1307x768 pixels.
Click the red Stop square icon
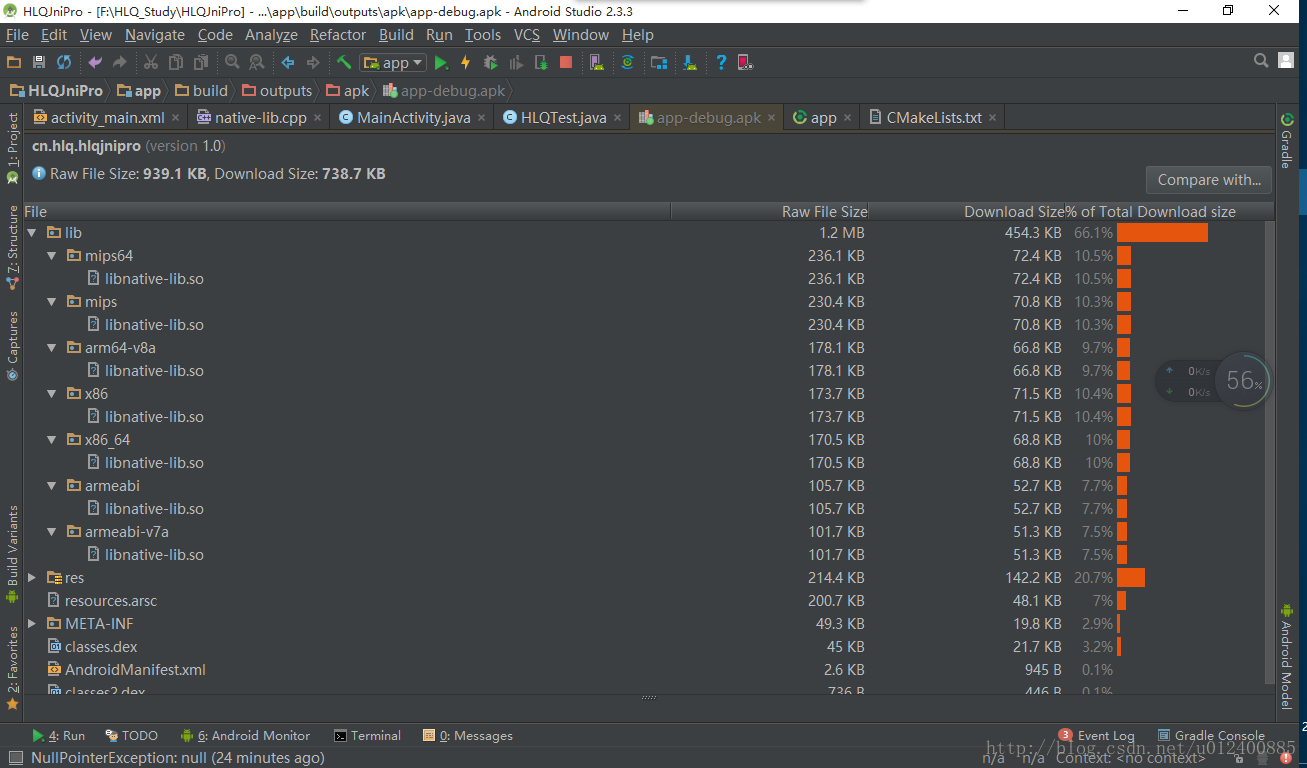[566, 62]
